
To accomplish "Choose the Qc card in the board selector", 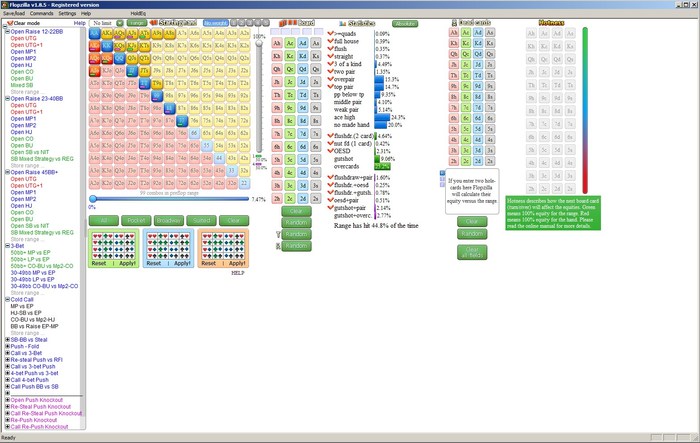I will pos(290,69).
